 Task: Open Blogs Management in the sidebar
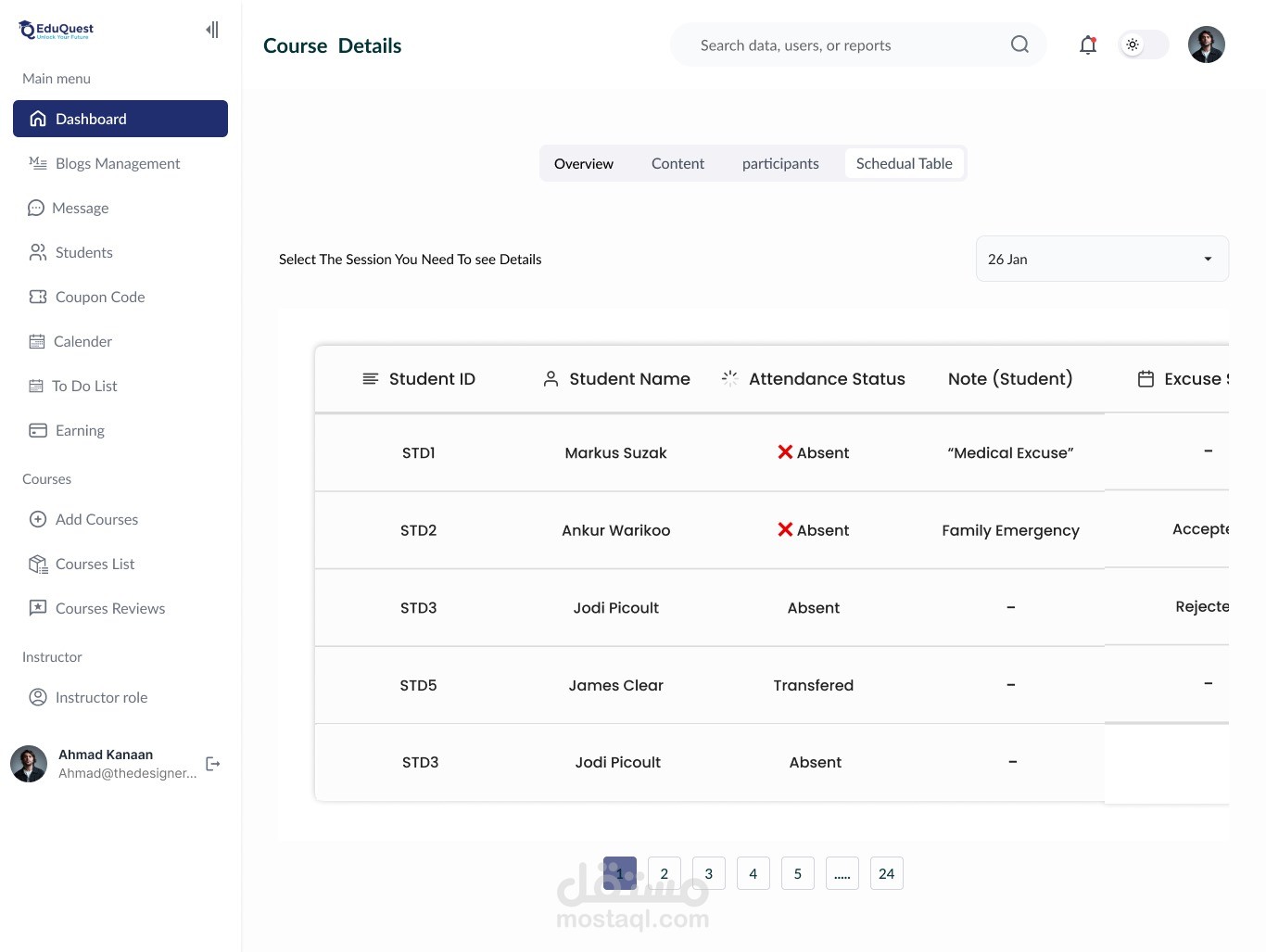[118, 163]
